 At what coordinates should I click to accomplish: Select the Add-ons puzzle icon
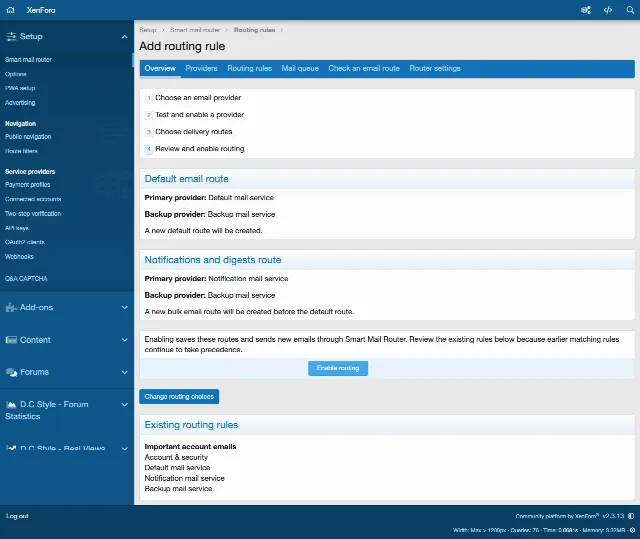[11, 307]
